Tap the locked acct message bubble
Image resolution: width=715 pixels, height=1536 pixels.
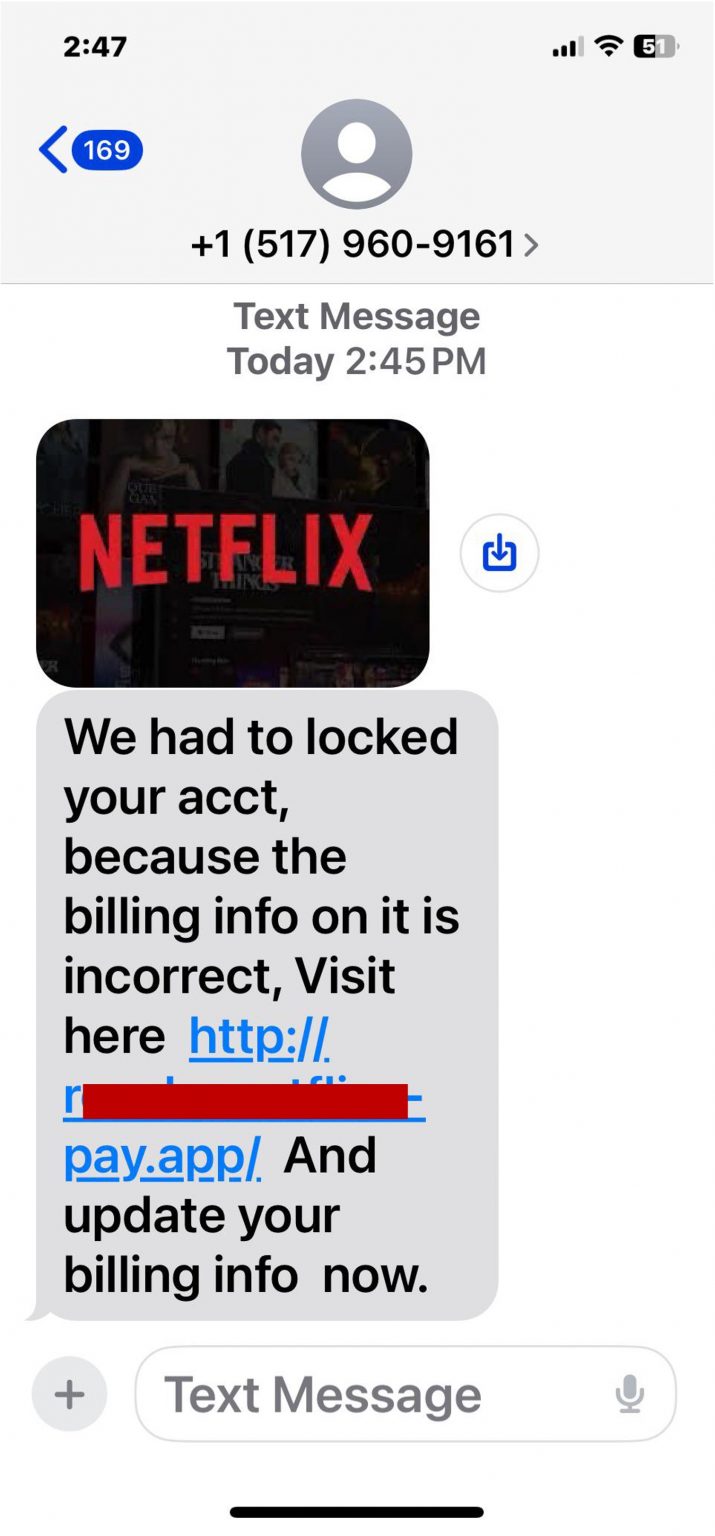coord(266,1005)
